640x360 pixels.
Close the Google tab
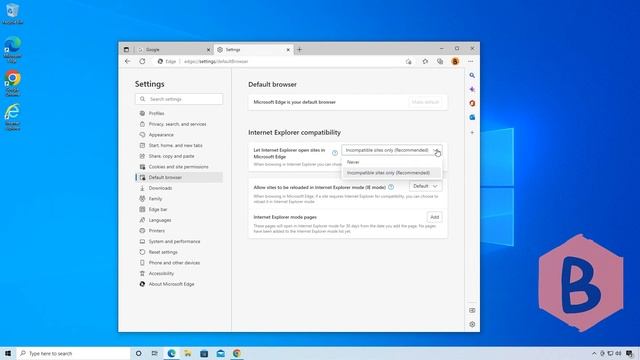click(208, 50)
